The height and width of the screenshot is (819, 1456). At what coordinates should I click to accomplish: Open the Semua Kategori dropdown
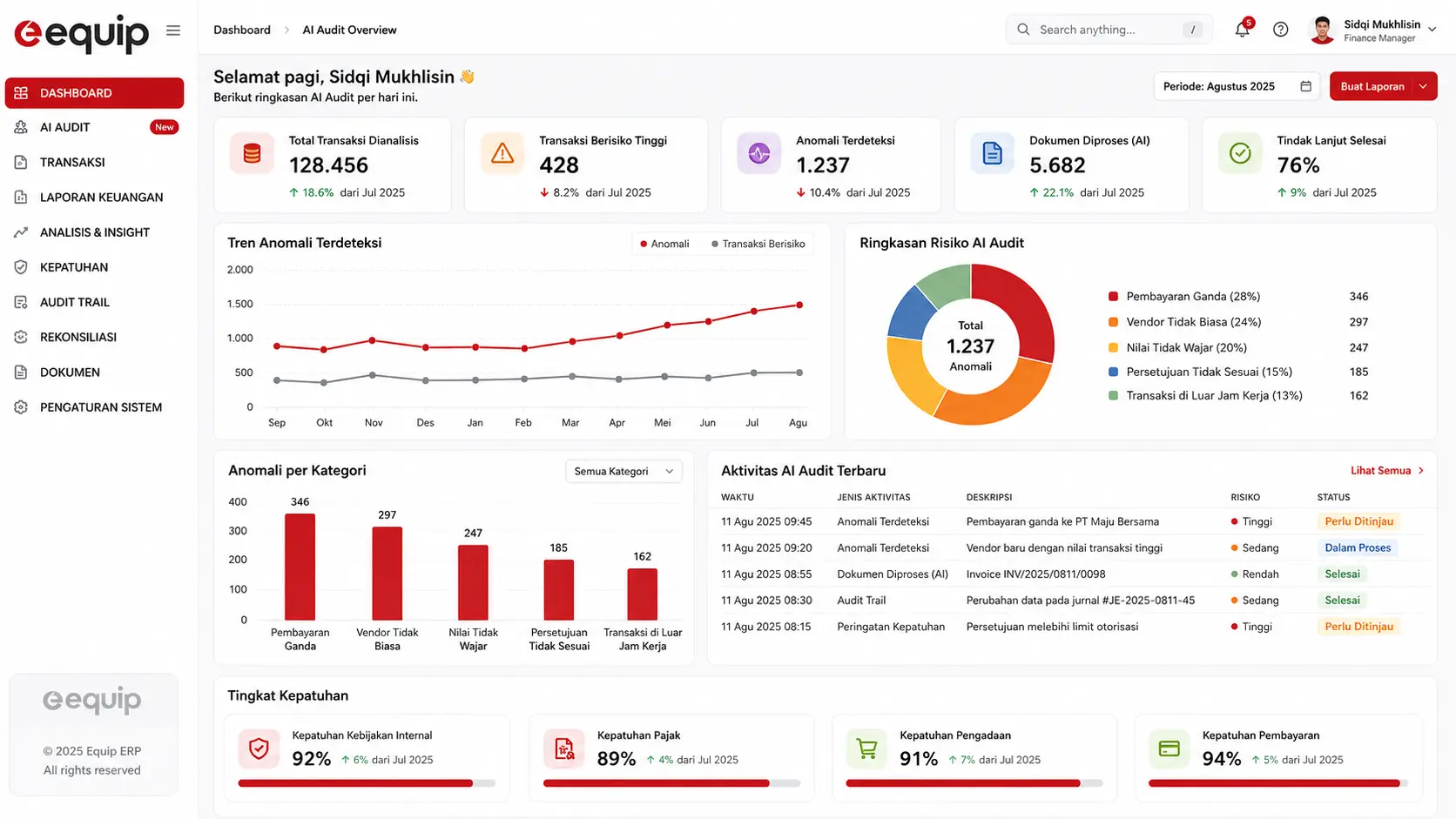[x=624, y=471]
